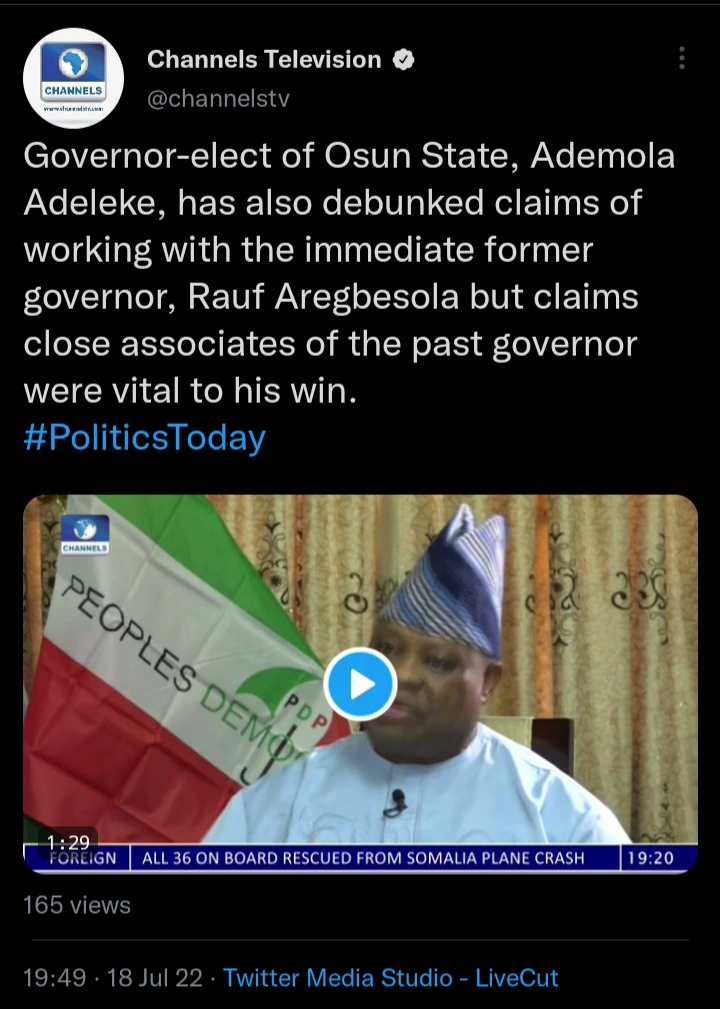This screenshot has width=720, height=1009.
Task: Open the three-dot more options menu
Action: [682, 58]
